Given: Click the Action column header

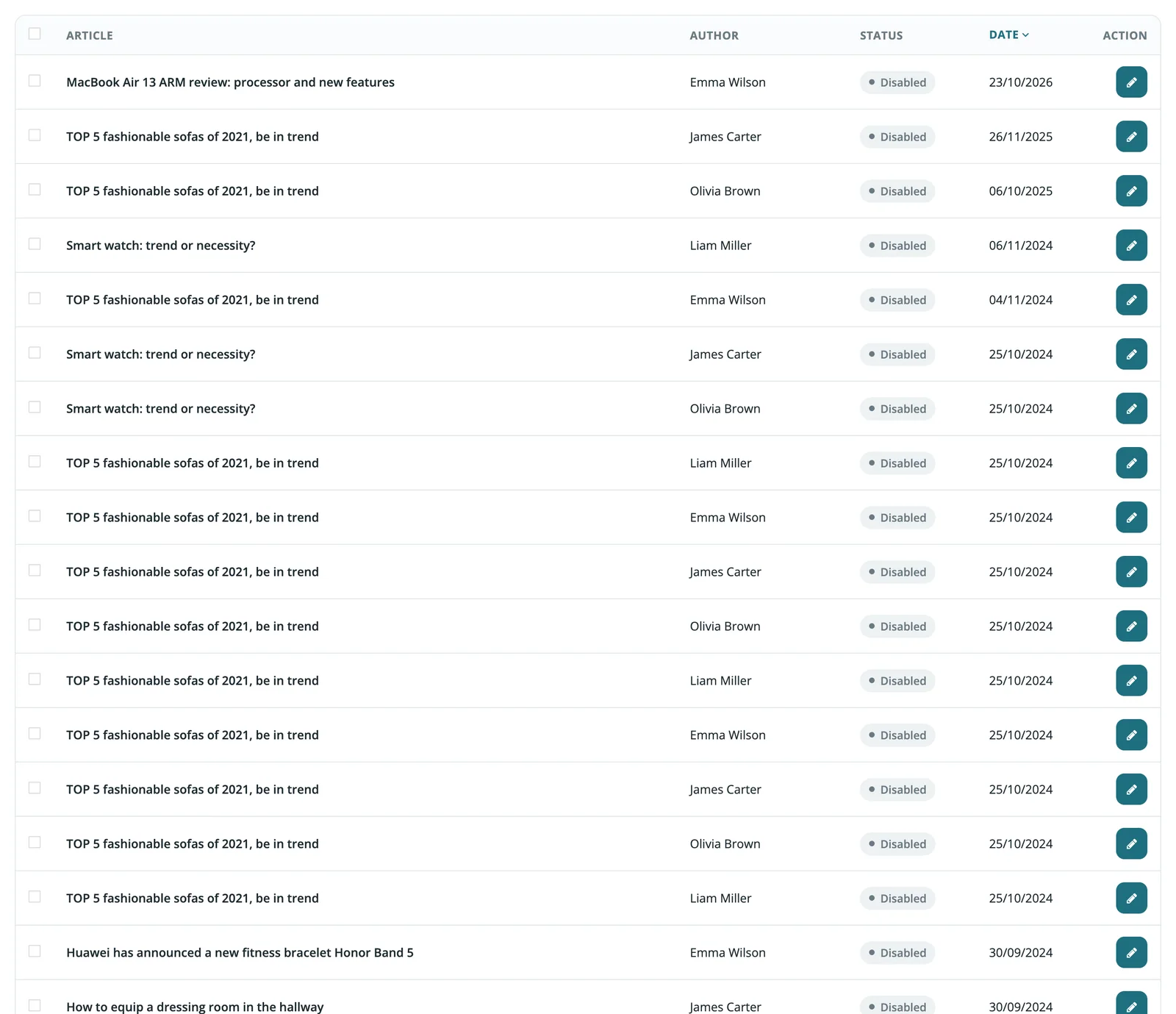Looking at the screenshot, I should coord(1125,35).
